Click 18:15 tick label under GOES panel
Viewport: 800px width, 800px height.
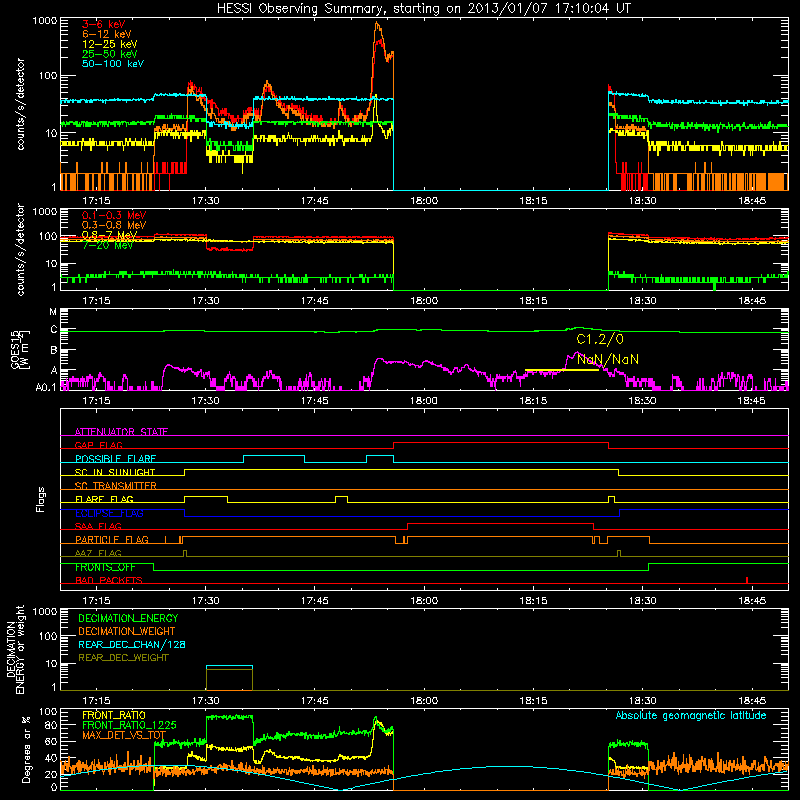(533, 401)
